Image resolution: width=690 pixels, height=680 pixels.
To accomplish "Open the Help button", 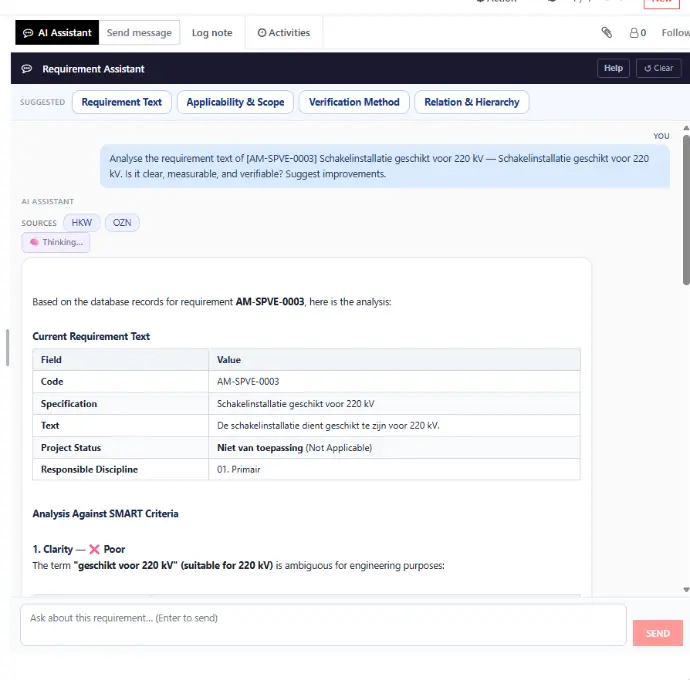I will 613,68.
